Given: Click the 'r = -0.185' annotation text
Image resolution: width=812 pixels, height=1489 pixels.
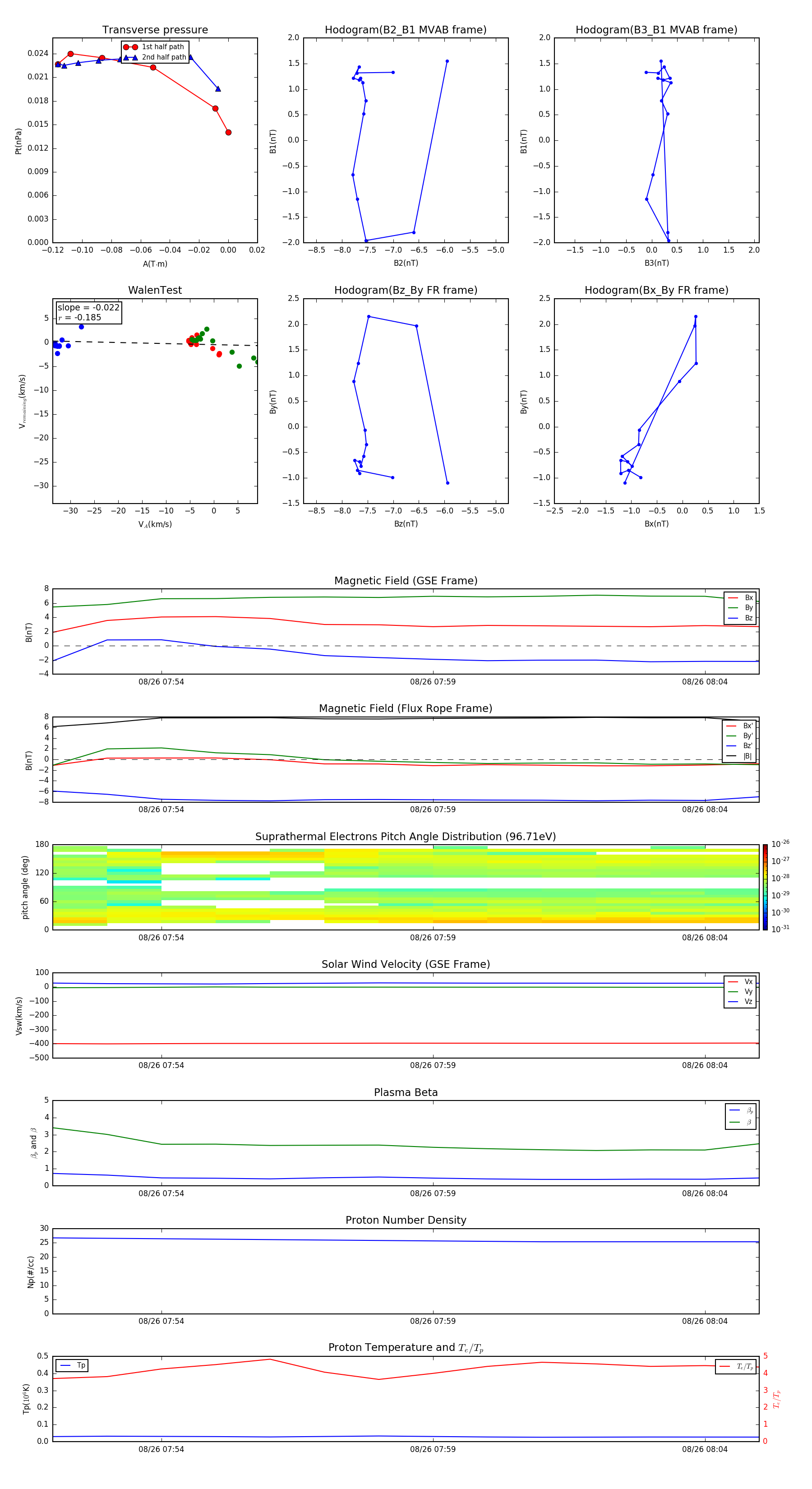Looking at the screenshot, I should [80, 317].
